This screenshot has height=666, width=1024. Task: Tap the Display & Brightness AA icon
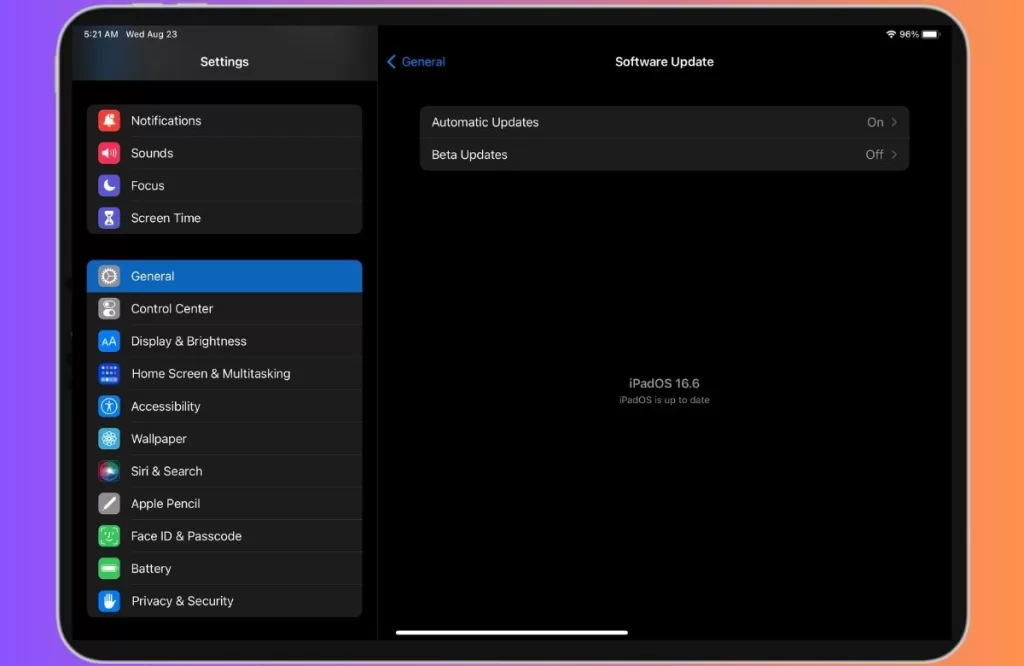click(x=109, y=341)
